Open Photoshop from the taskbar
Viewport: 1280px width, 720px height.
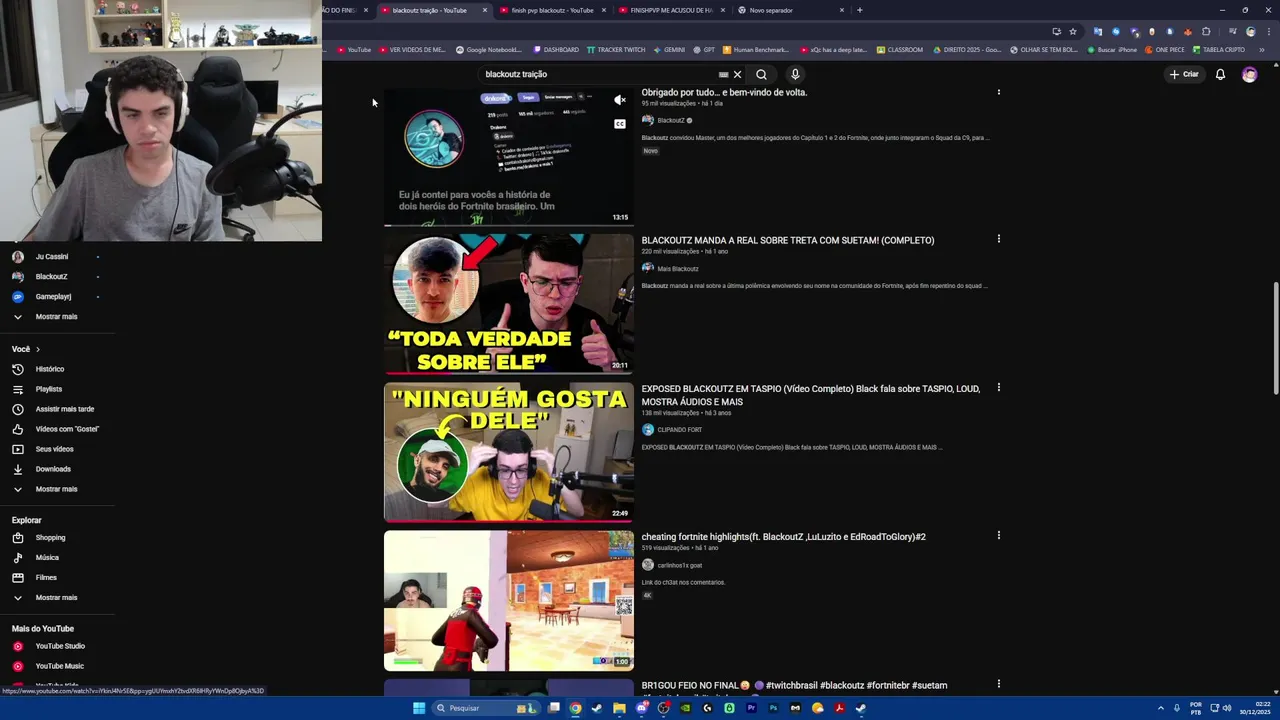tap(773, 708)
